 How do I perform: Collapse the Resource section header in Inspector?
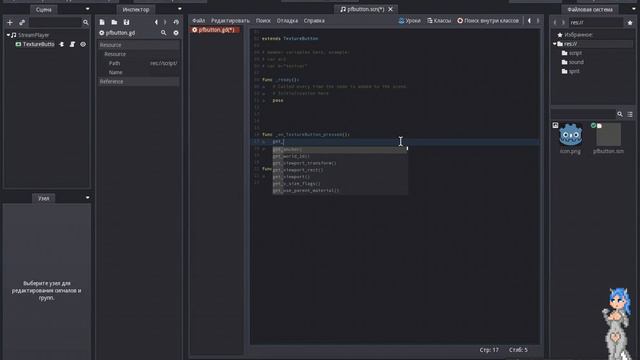(139, 45)
